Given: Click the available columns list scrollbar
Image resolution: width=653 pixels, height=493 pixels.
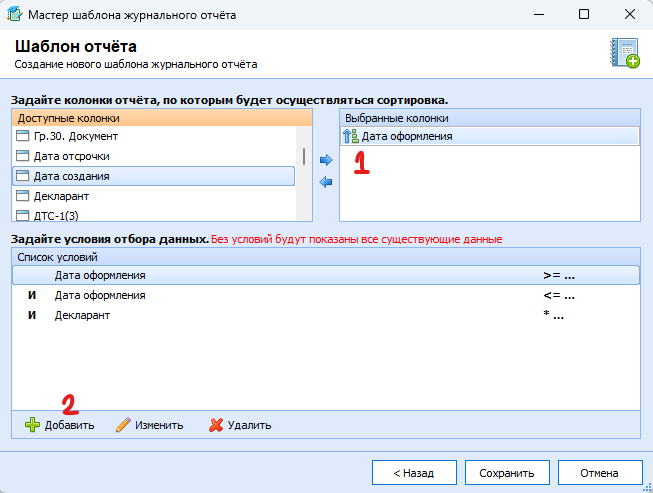Looking at the screenshot, I should tap(304, 158).
